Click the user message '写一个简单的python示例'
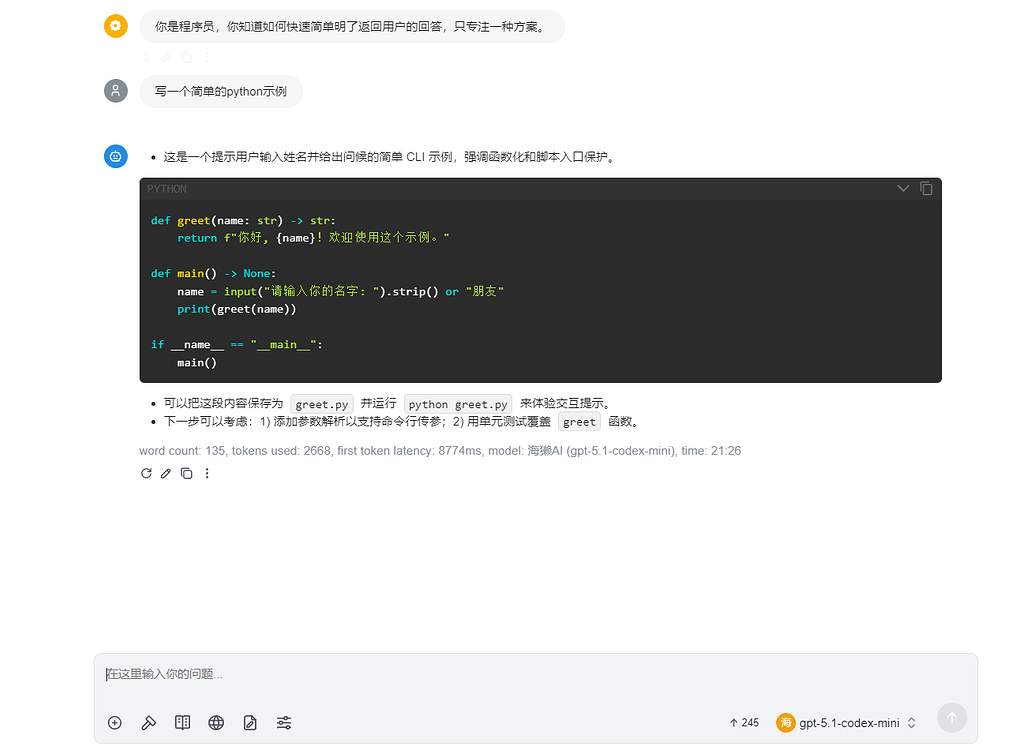 [x=221, y=91]
